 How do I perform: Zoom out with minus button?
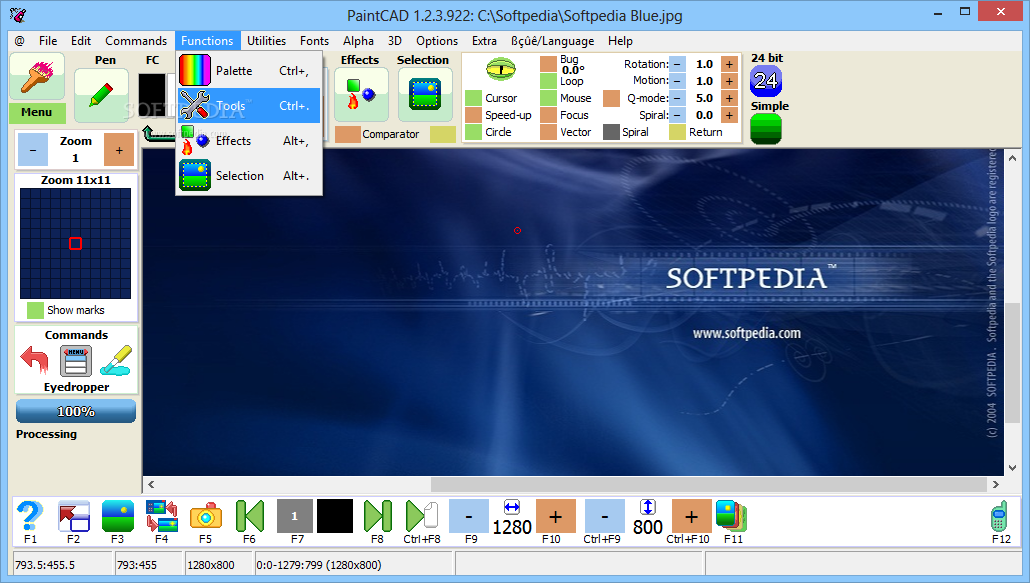coord(33,150)
